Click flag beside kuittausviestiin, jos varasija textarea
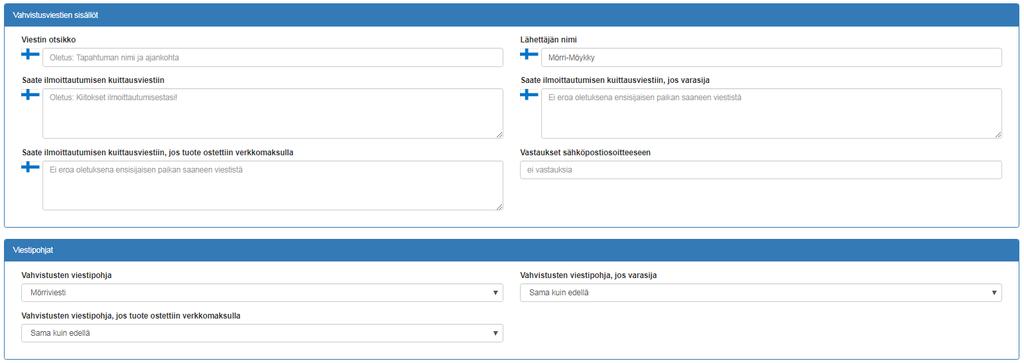 529,95
